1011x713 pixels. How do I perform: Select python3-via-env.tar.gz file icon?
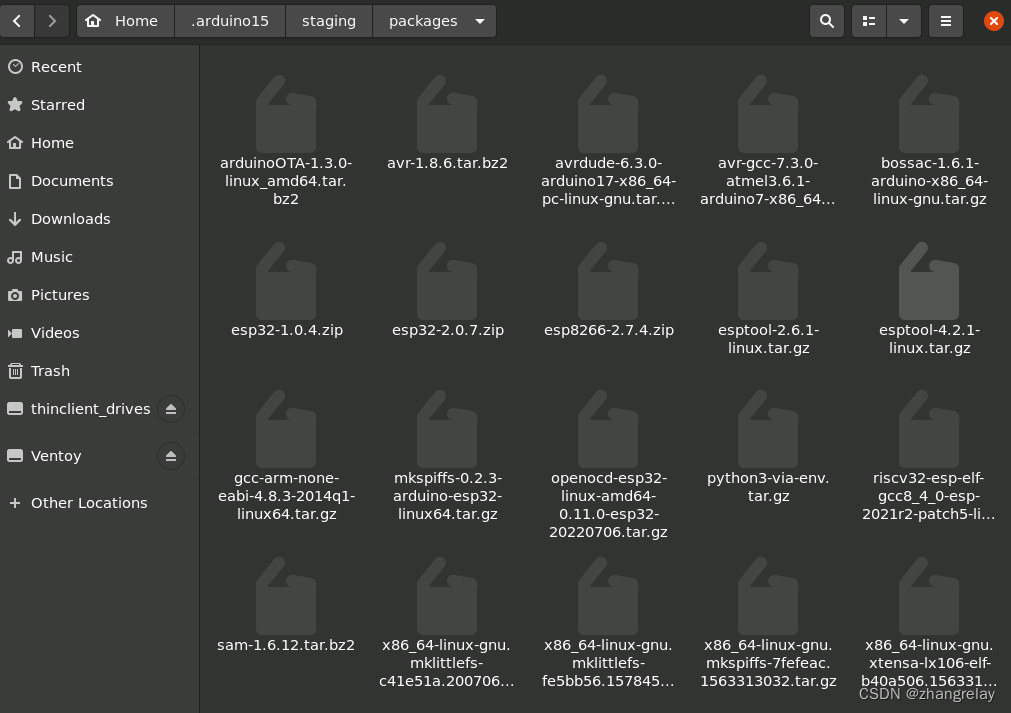[768, 429]
